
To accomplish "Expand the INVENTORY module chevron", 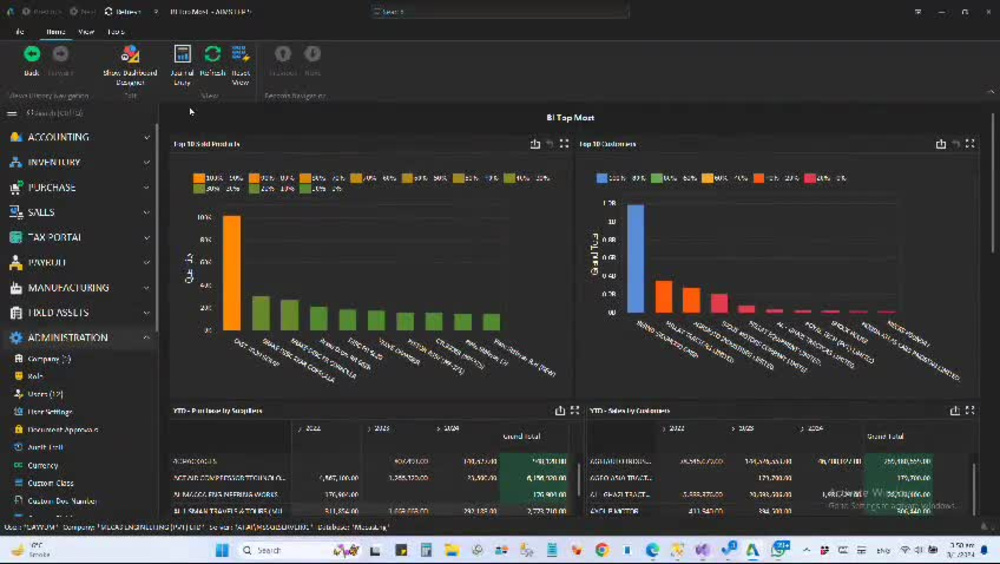I will [x=147, y=162].
